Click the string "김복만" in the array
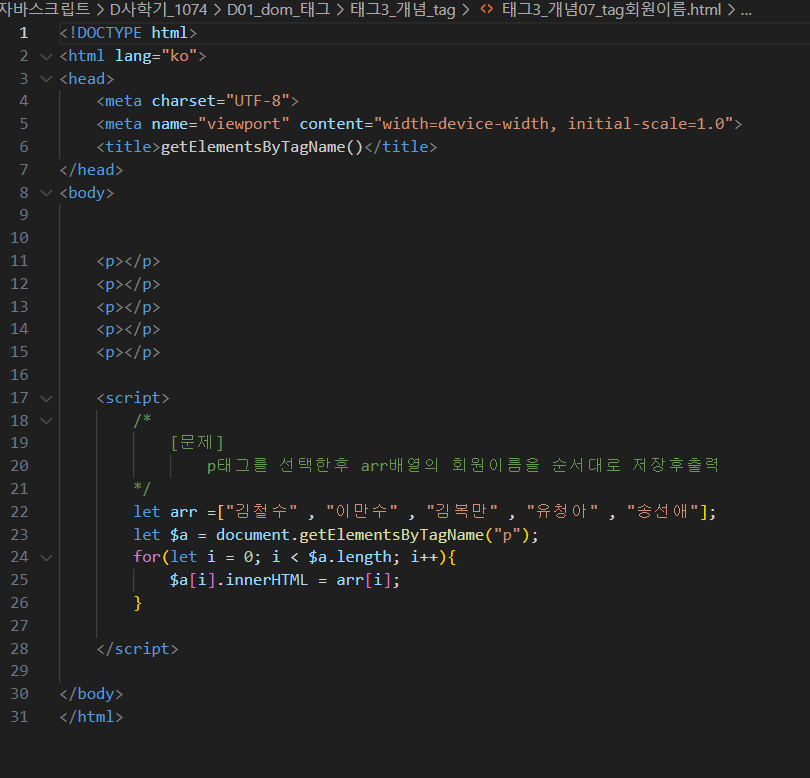Image resolution: width=810 pixels, height=778 pixels. pos(462,512)
